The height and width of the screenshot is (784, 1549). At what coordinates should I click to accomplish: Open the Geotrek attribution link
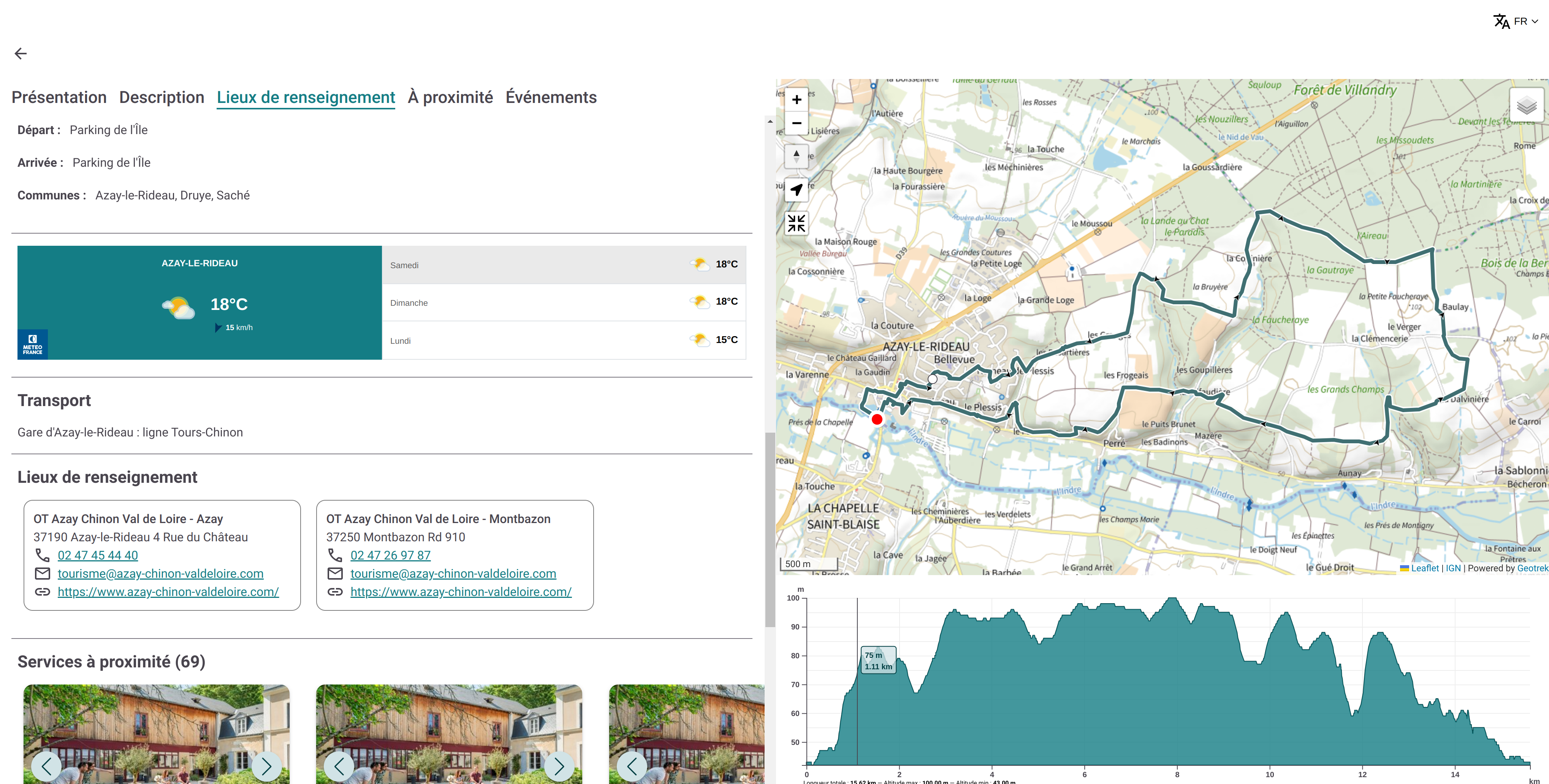pyautogui.click(x=1533, y=568)
